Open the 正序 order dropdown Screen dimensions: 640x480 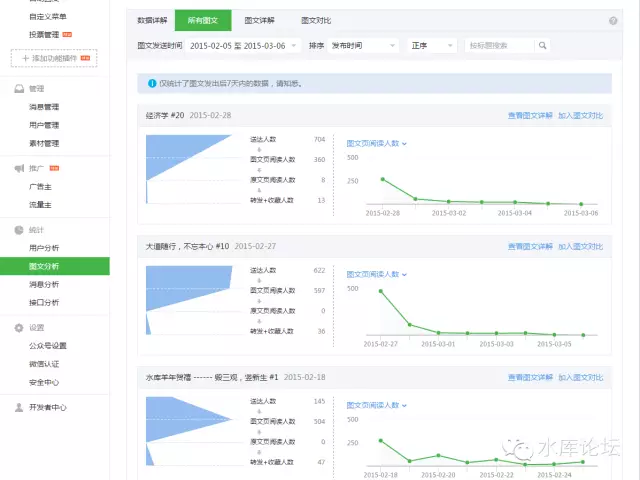(x=432, y=46)
